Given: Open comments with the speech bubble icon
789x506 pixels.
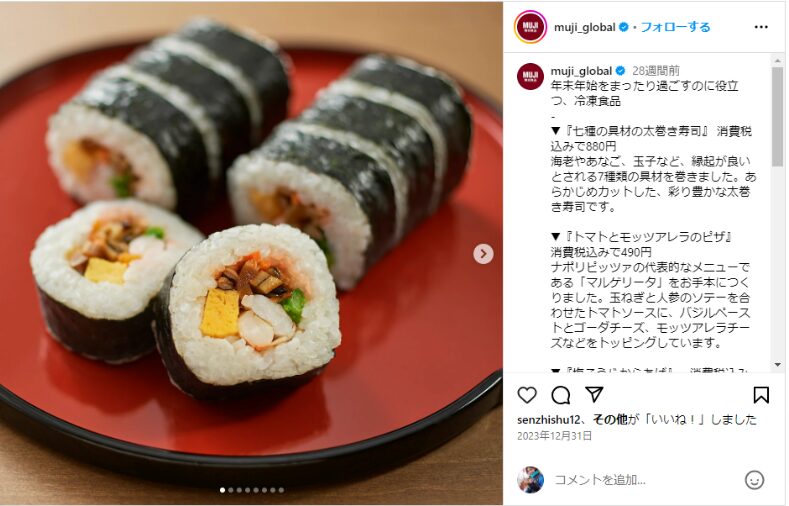Looking at the screenshot, I should 561,395.
